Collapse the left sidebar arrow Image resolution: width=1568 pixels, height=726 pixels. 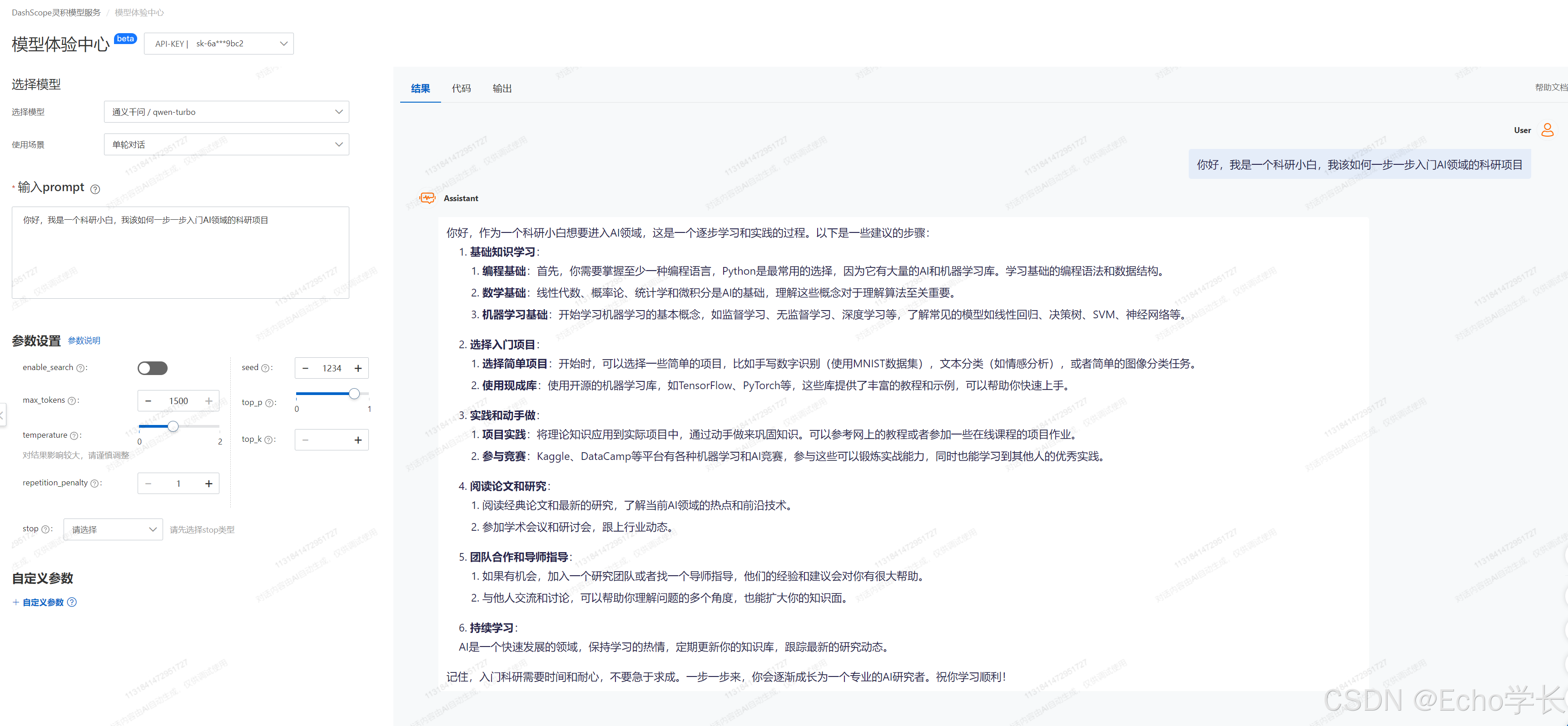[x=2, y=415]
